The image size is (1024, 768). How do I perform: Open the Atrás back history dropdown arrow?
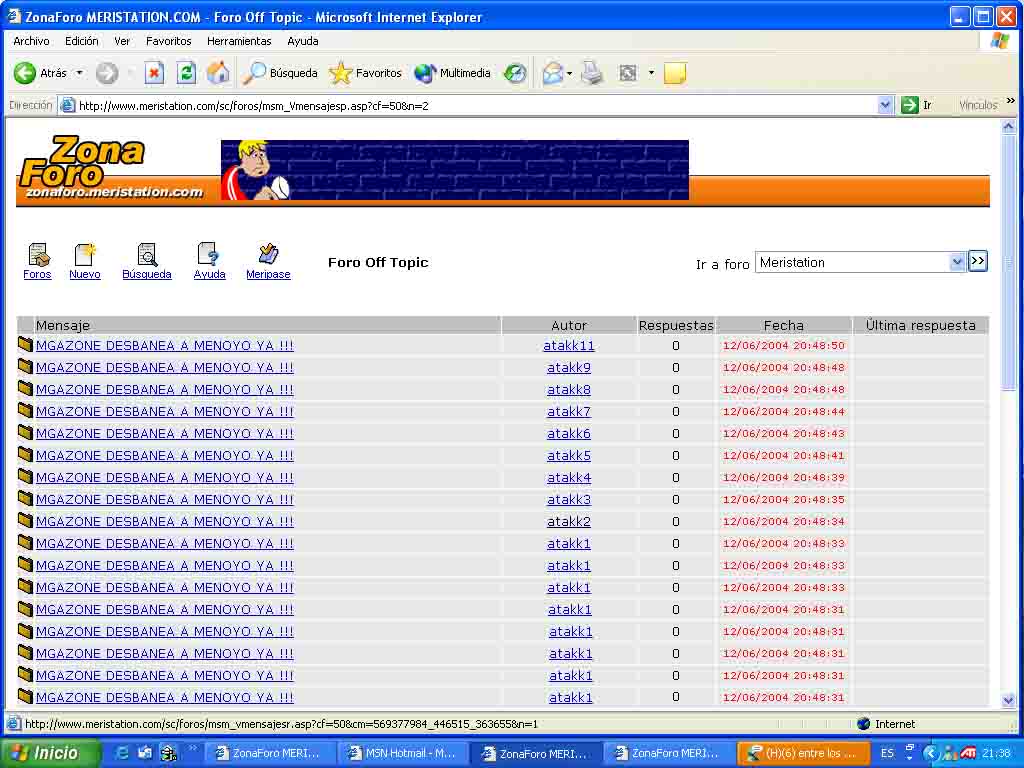point(80,73)
